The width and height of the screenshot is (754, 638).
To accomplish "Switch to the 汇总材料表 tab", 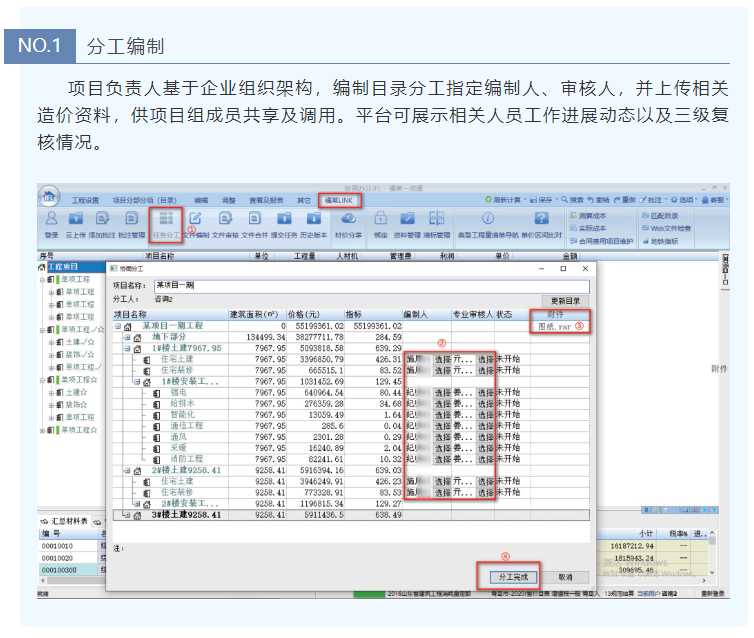I will click(x=66, y=521).
